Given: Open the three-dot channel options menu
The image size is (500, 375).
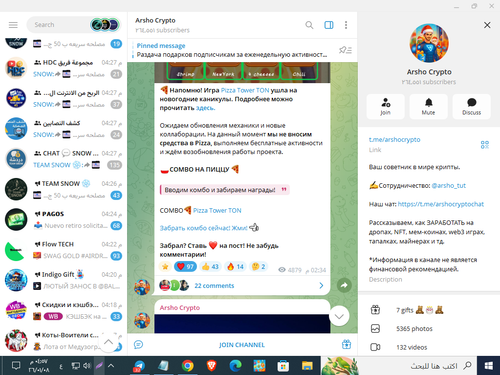Looking at the screenshot, I should pos(346,25).
